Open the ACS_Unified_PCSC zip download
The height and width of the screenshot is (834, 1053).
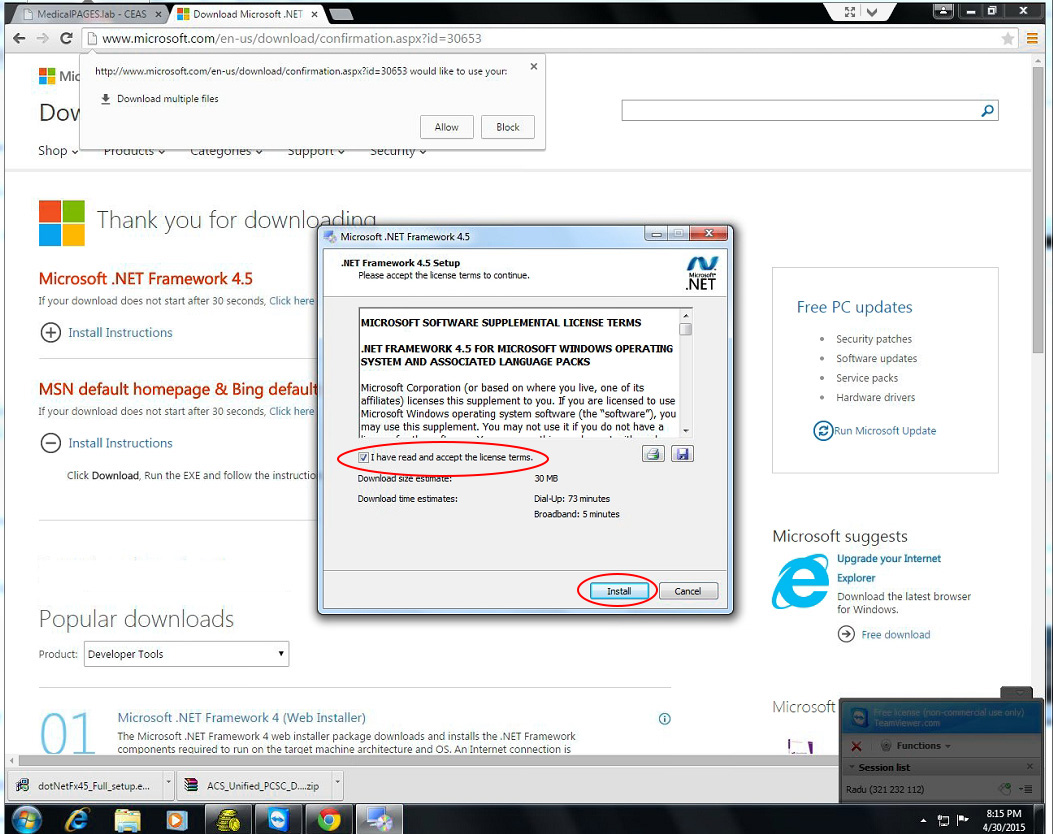[x=255, y=785]
